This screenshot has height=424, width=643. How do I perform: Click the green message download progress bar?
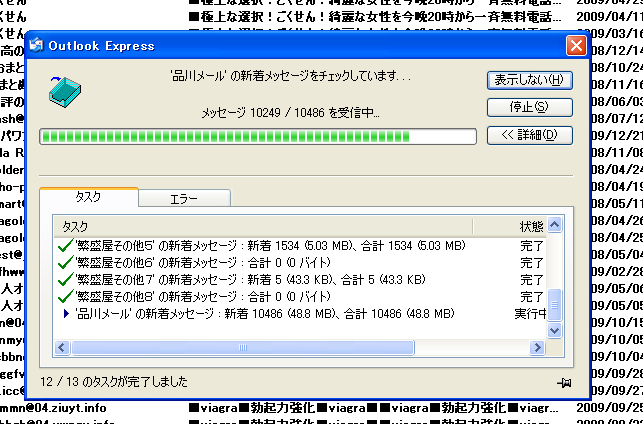(x=257, y=137)
